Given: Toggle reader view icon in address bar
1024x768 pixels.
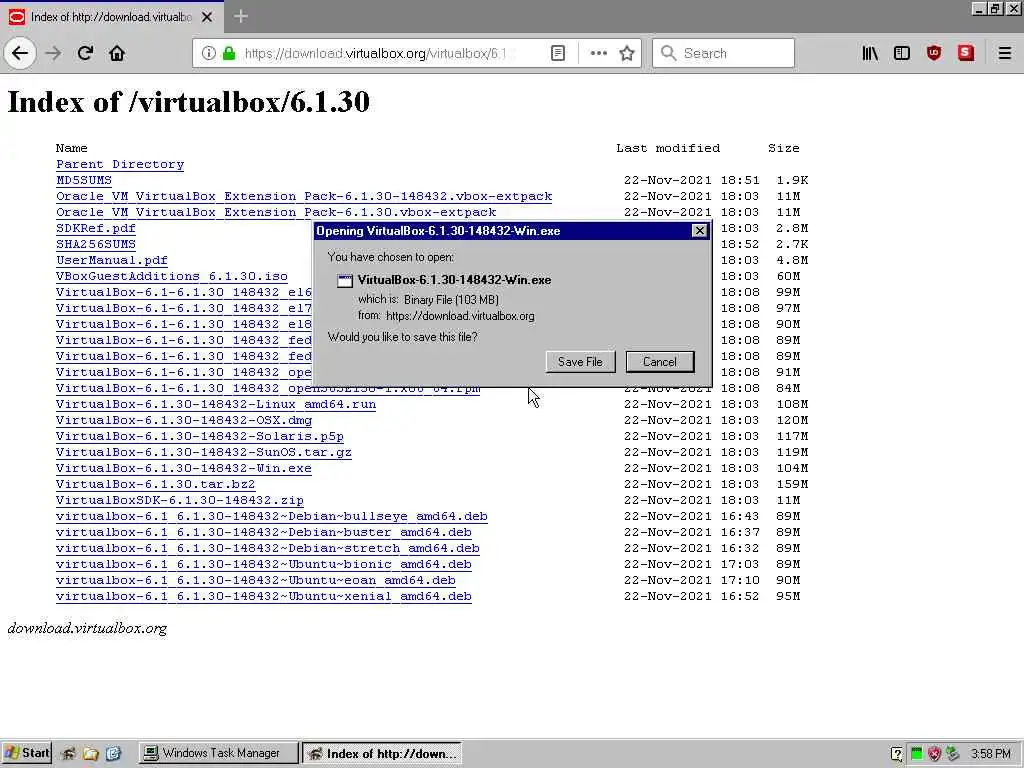Looking at the screenshot, I should 558,53.
